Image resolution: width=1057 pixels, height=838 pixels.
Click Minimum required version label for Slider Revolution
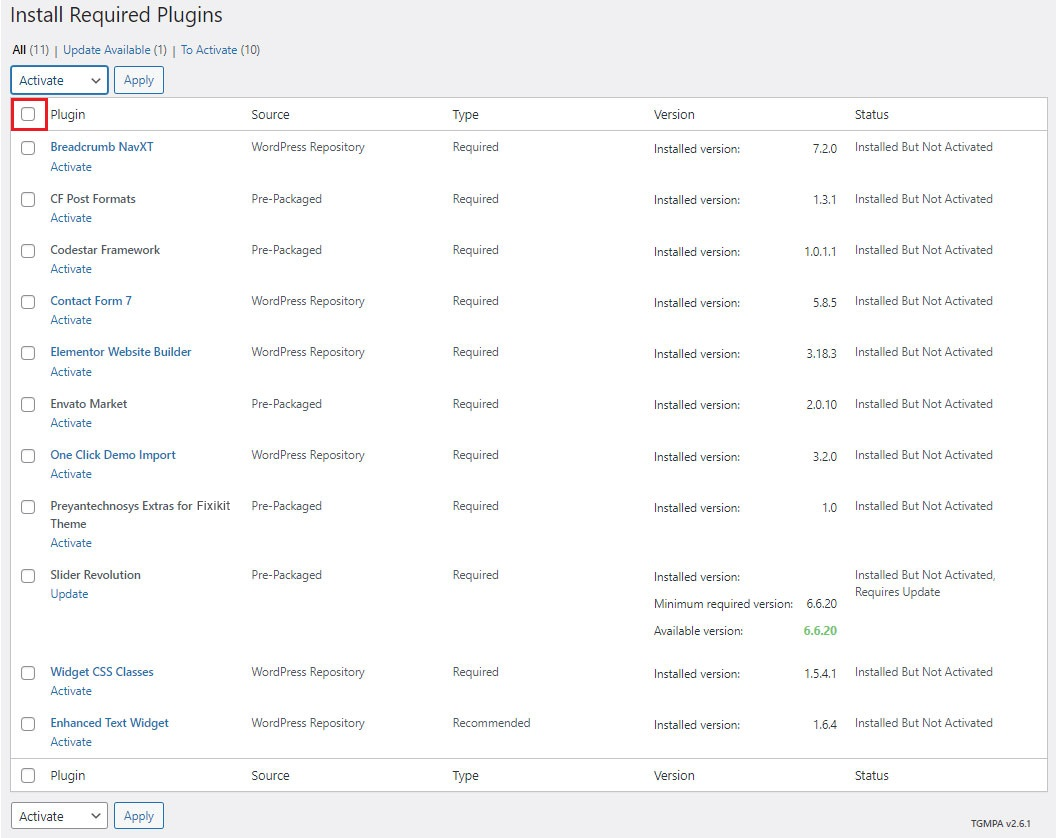click(x=723, y=604)
